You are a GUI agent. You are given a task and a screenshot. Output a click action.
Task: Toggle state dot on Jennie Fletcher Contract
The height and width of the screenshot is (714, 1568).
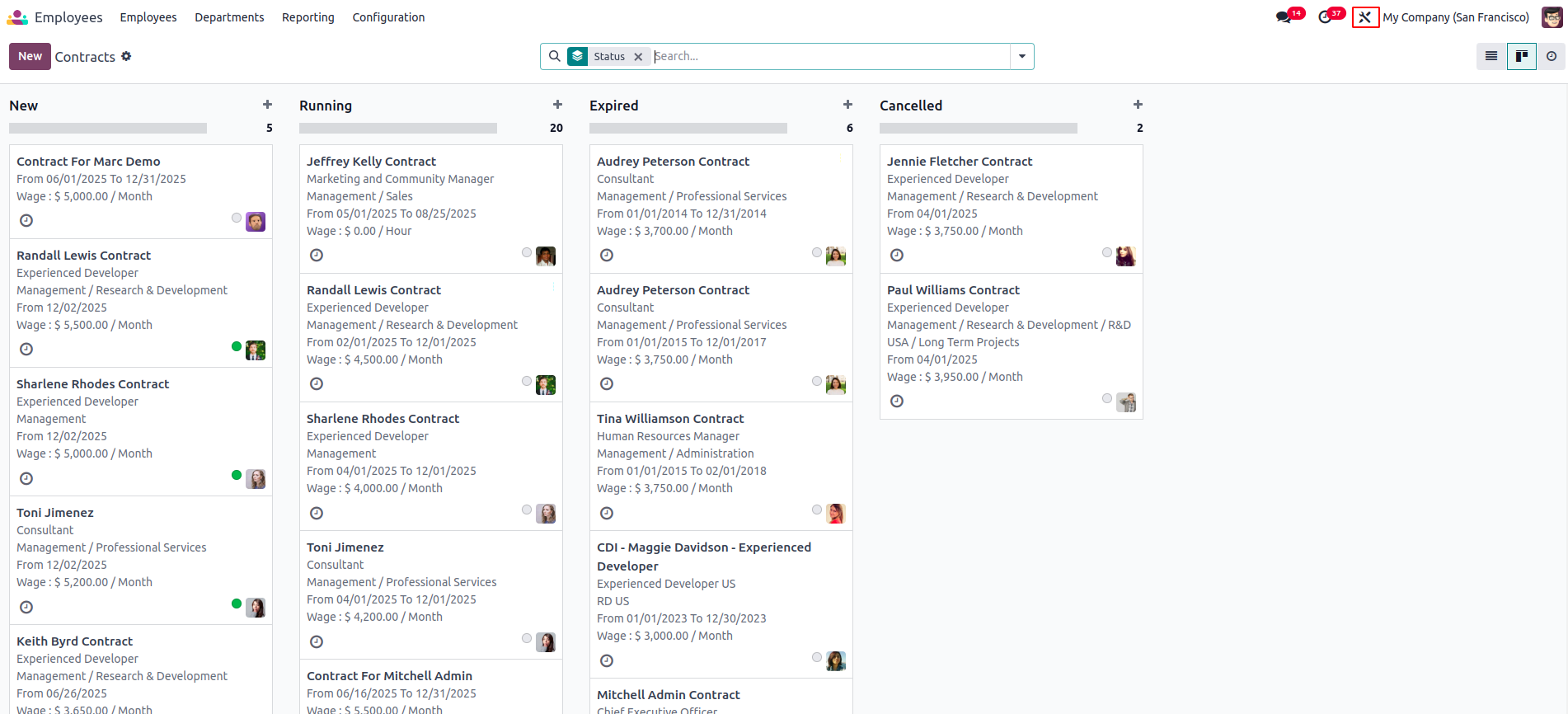(x=1107, y=252)
